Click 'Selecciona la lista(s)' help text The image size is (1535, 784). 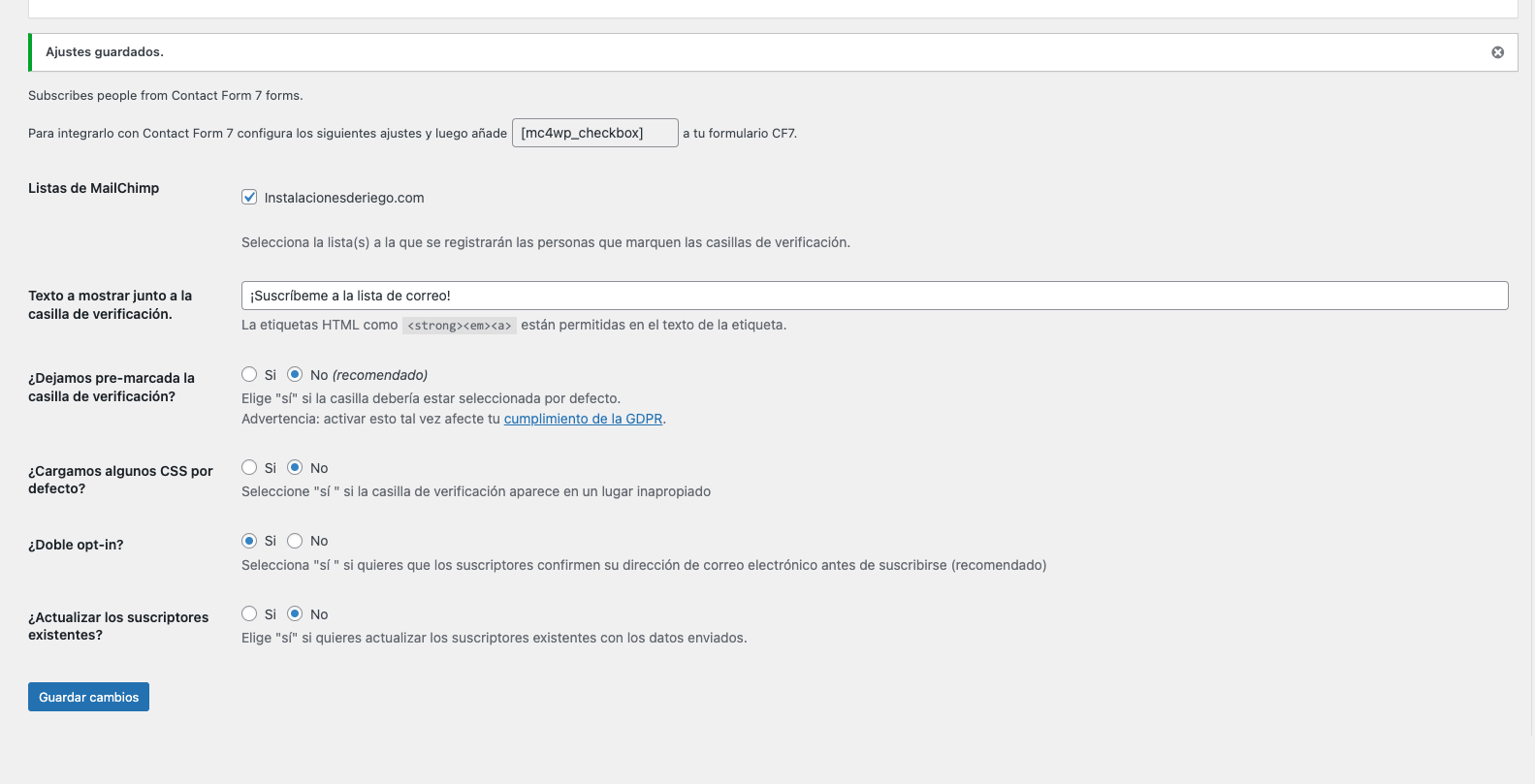546,242
